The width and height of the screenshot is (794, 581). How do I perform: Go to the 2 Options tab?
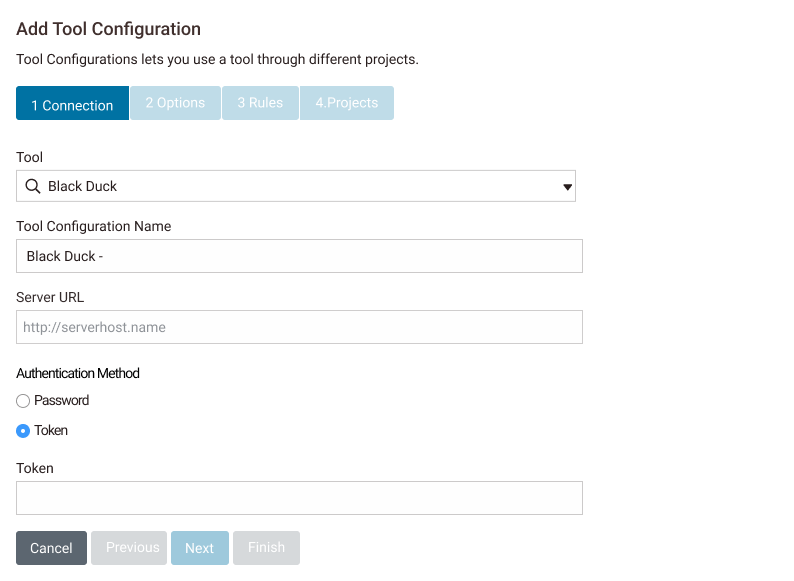click(x=175, y=103)
